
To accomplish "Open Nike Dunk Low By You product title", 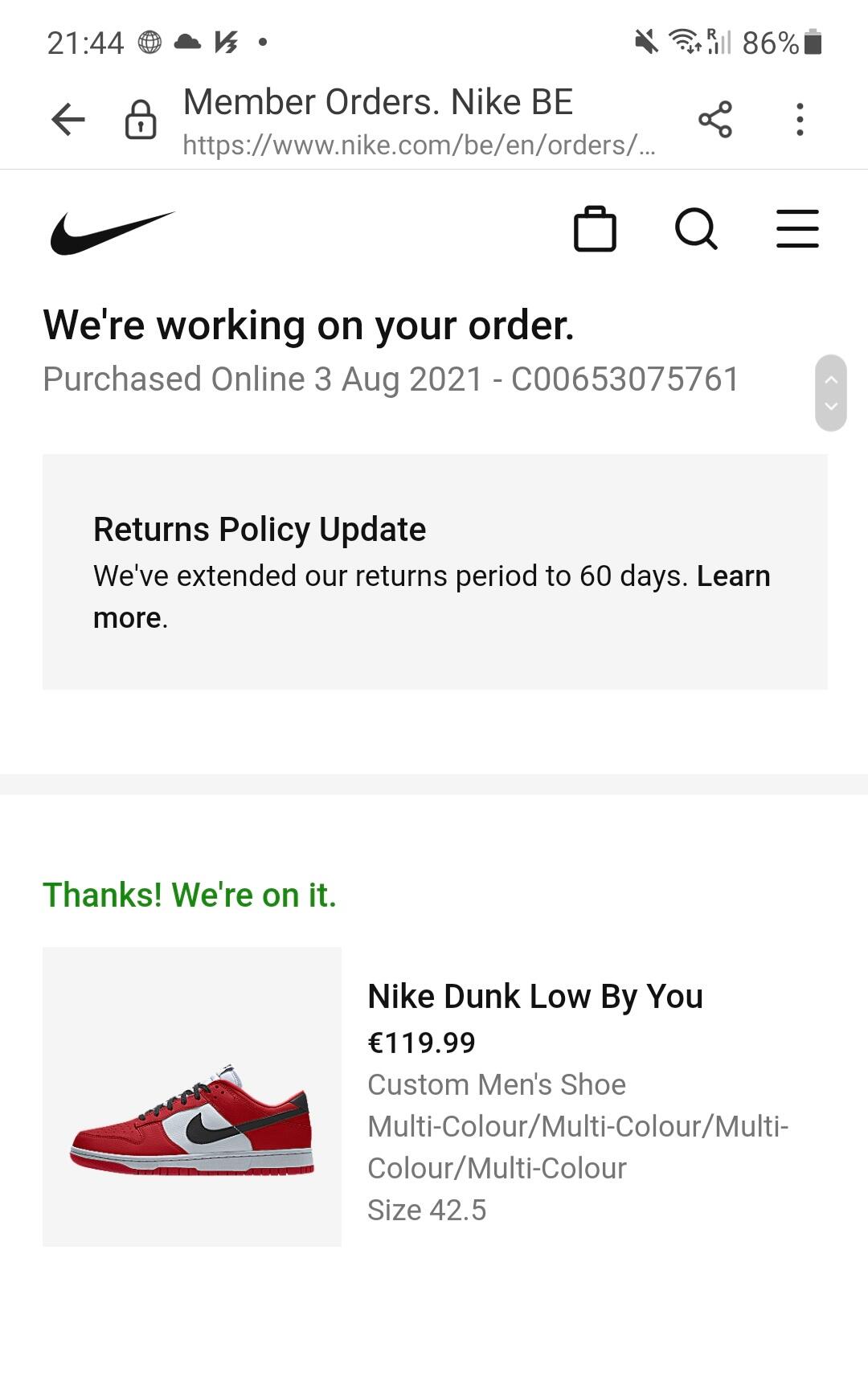I will click(534, 997).
